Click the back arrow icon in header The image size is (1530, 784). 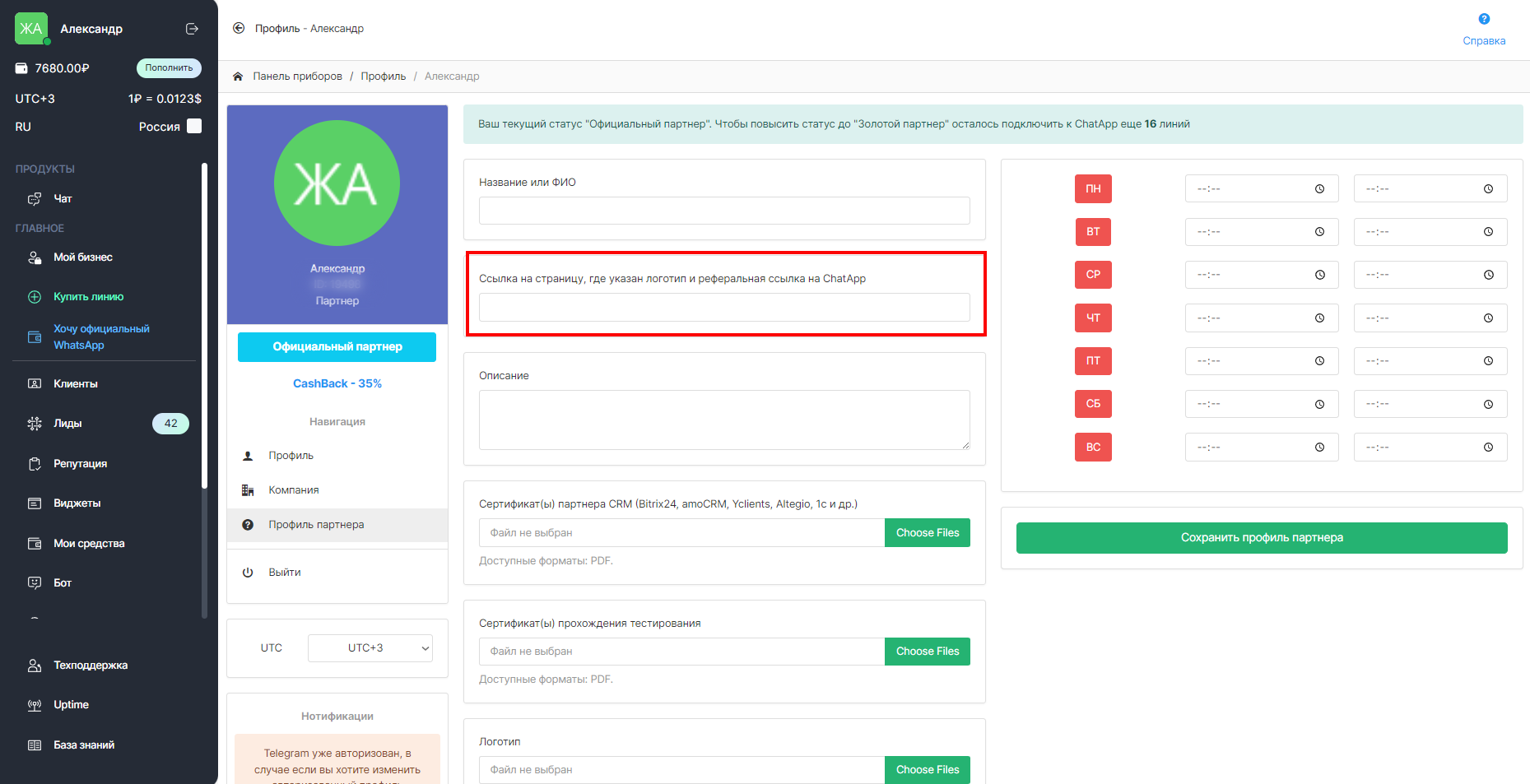239,28
